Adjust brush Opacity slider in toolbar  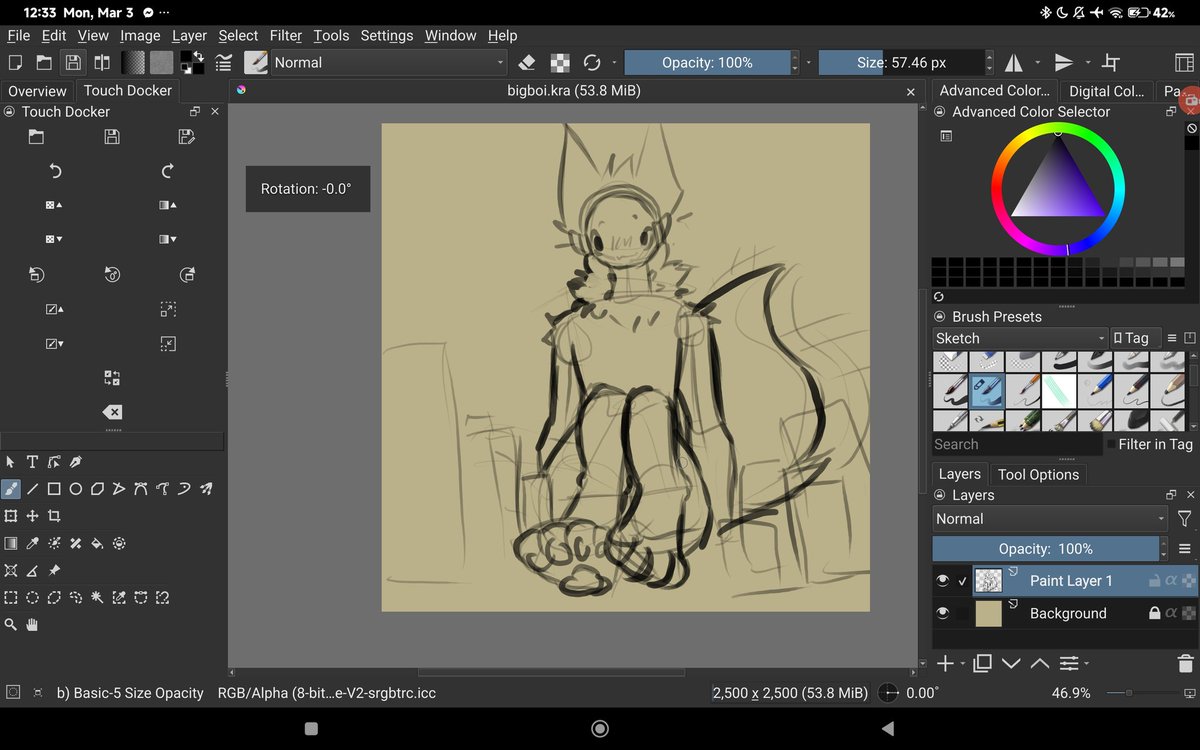[707, 62]
